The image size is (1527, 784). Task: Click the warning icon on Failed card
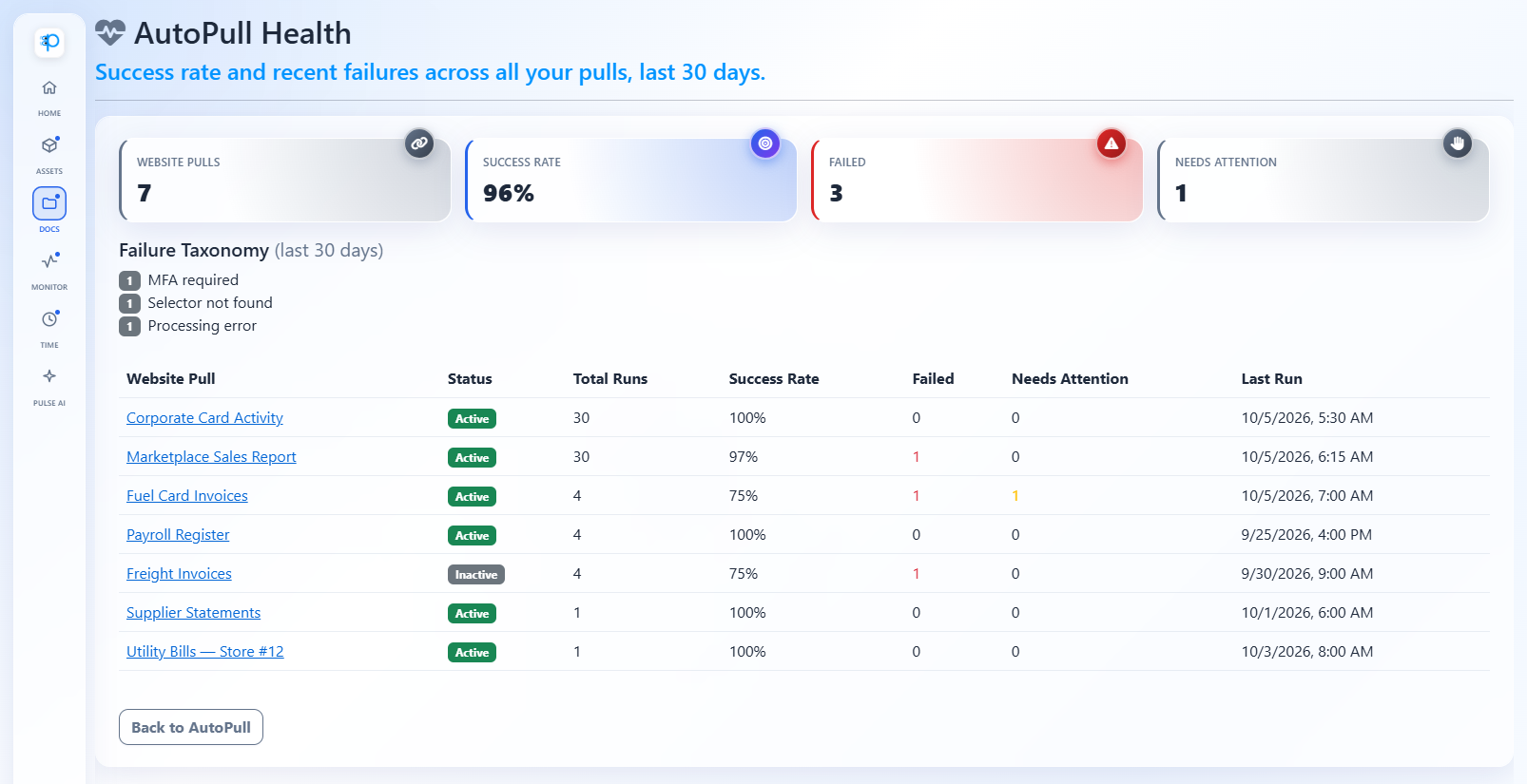click(x=1111, y=143)
